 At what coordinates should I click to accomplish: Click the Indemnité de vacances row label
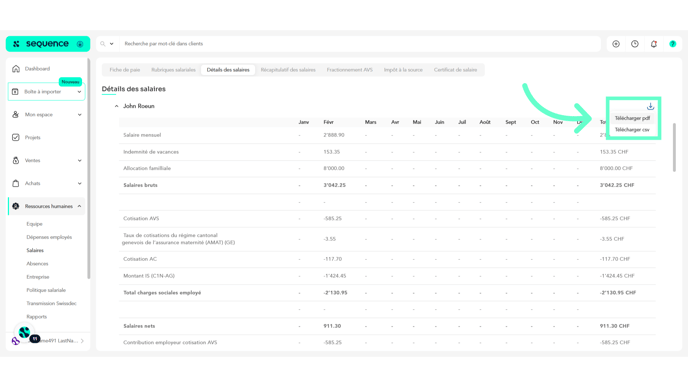point(151,152)
